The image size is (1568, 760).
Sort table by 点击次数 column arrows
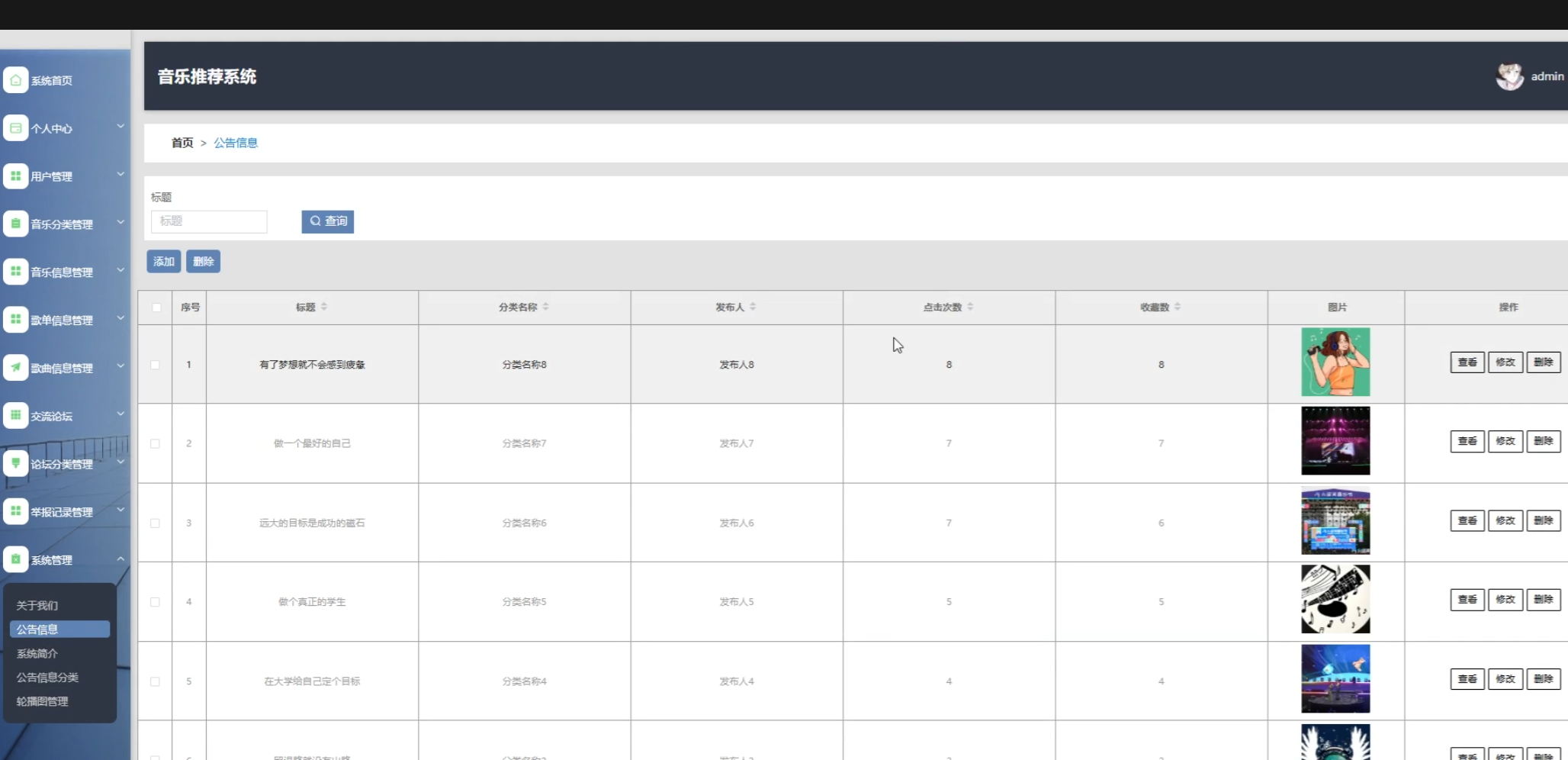(x=970, y=307)
